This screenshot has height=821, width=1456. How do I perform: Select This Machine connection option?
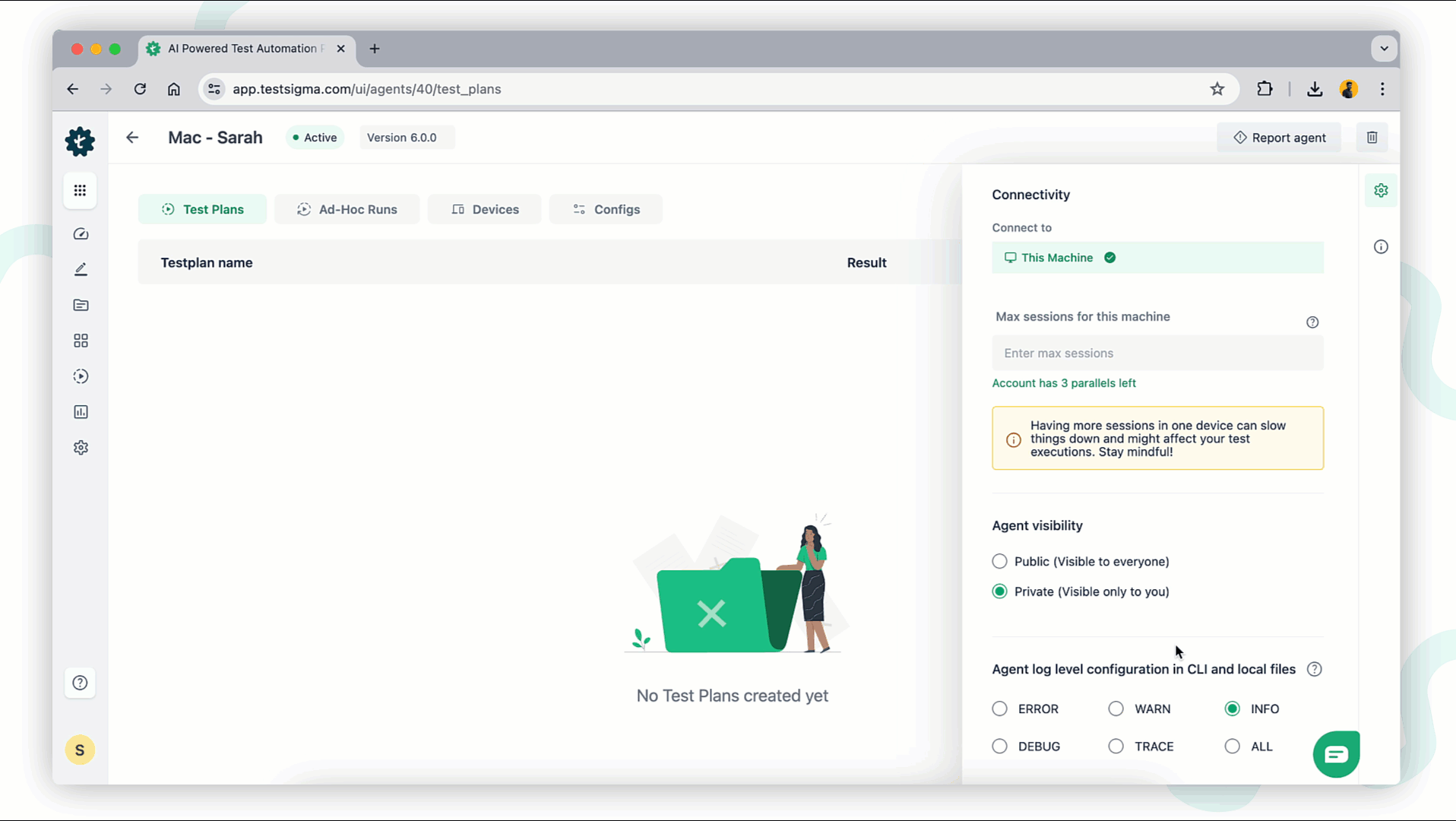[x=1157, y=258]
